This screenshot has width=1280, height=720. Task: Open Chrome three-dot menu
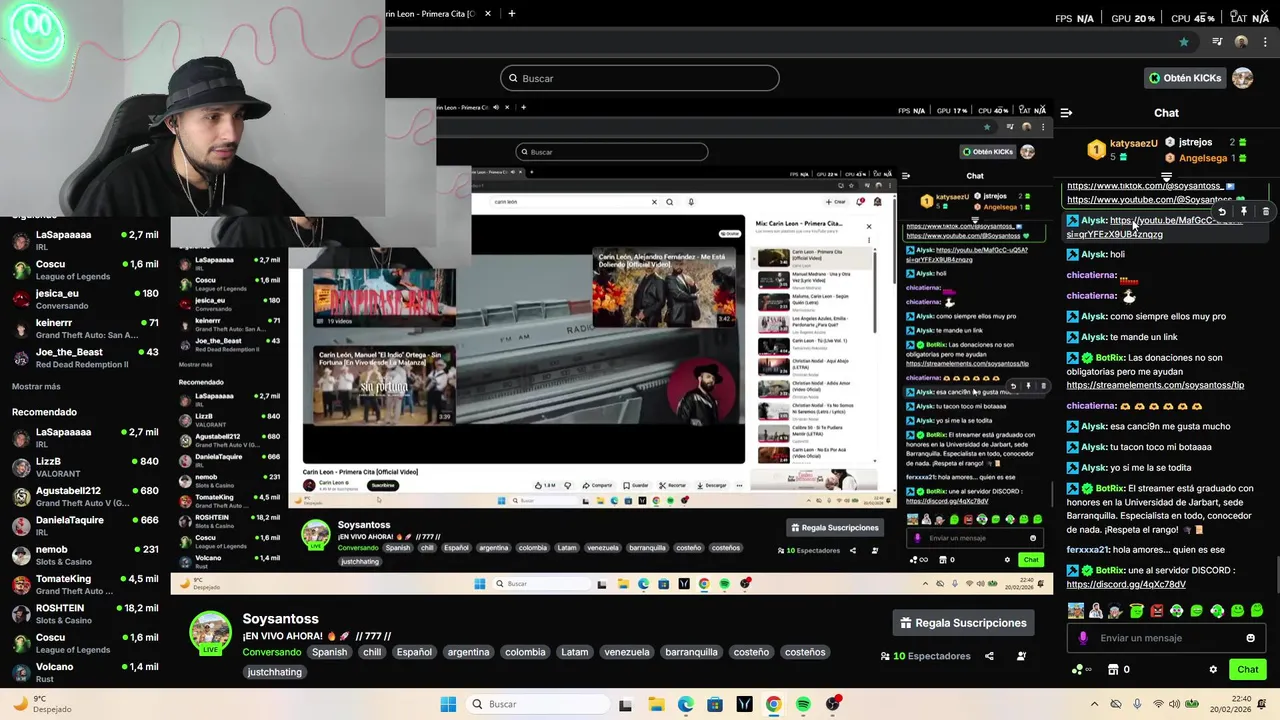[1264, 42]
